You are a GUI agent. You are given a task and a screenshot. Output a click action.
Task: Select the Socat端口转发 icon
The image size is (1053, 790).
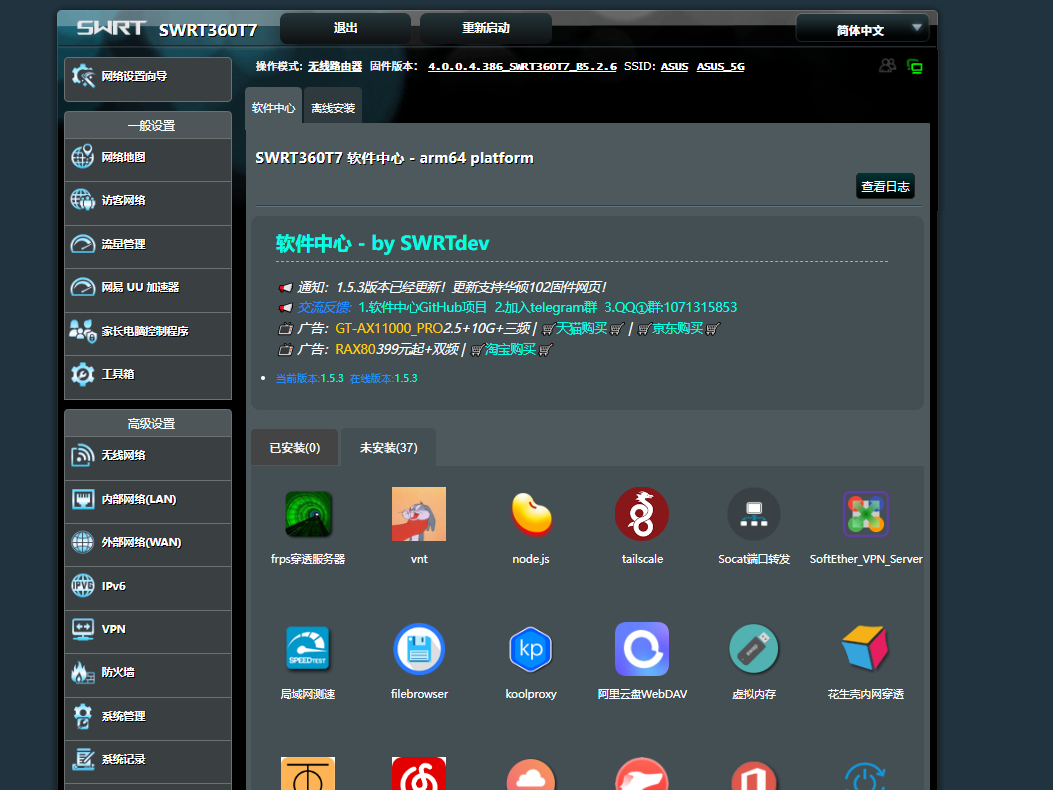tap(754, 515)
